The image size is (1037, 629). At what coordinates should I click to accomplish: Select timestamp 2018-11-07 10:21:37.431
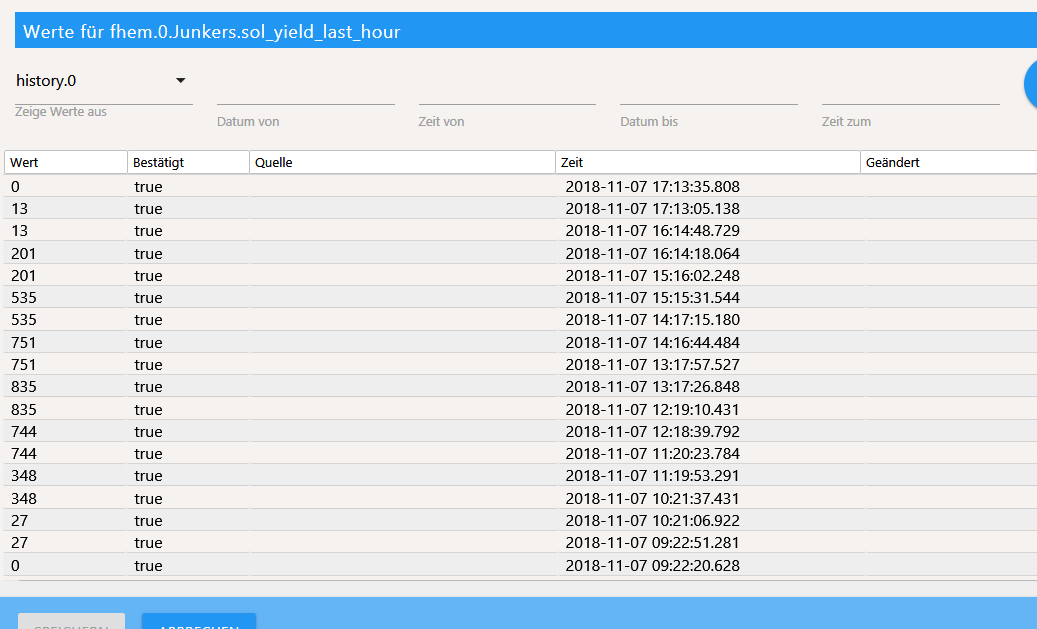point(652,499)
